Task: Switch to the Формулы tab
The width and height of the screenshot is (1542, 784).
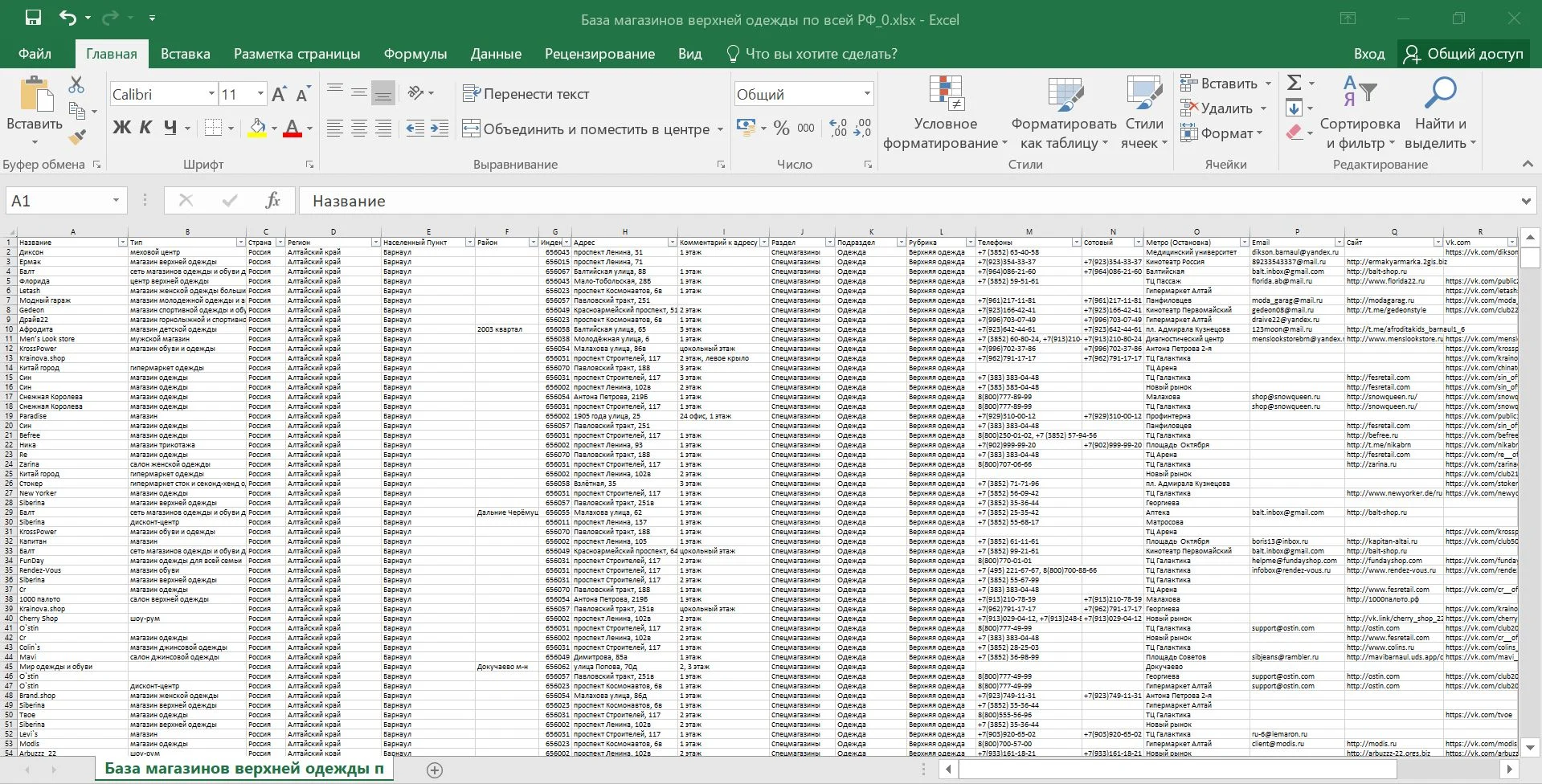Action: (x=415, y=54)
